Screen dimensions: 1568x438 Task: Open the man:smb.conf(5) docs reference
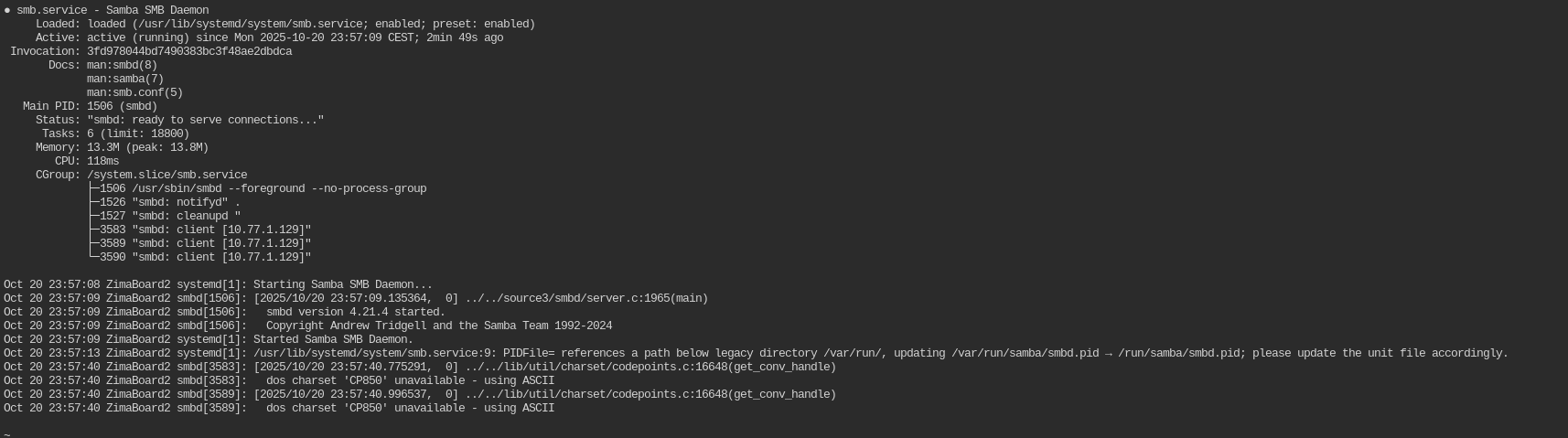coord(134,92)
